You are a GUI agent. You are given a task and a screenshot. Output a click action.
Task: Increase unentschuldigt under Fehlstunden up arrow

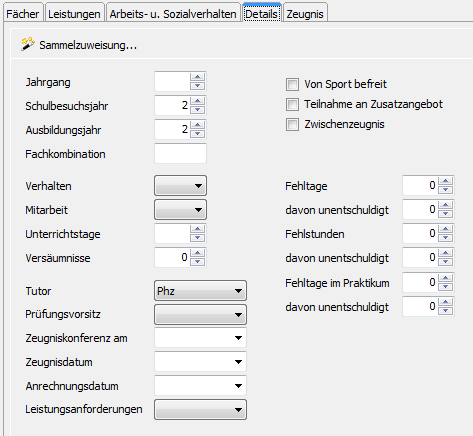pos(445,253)
